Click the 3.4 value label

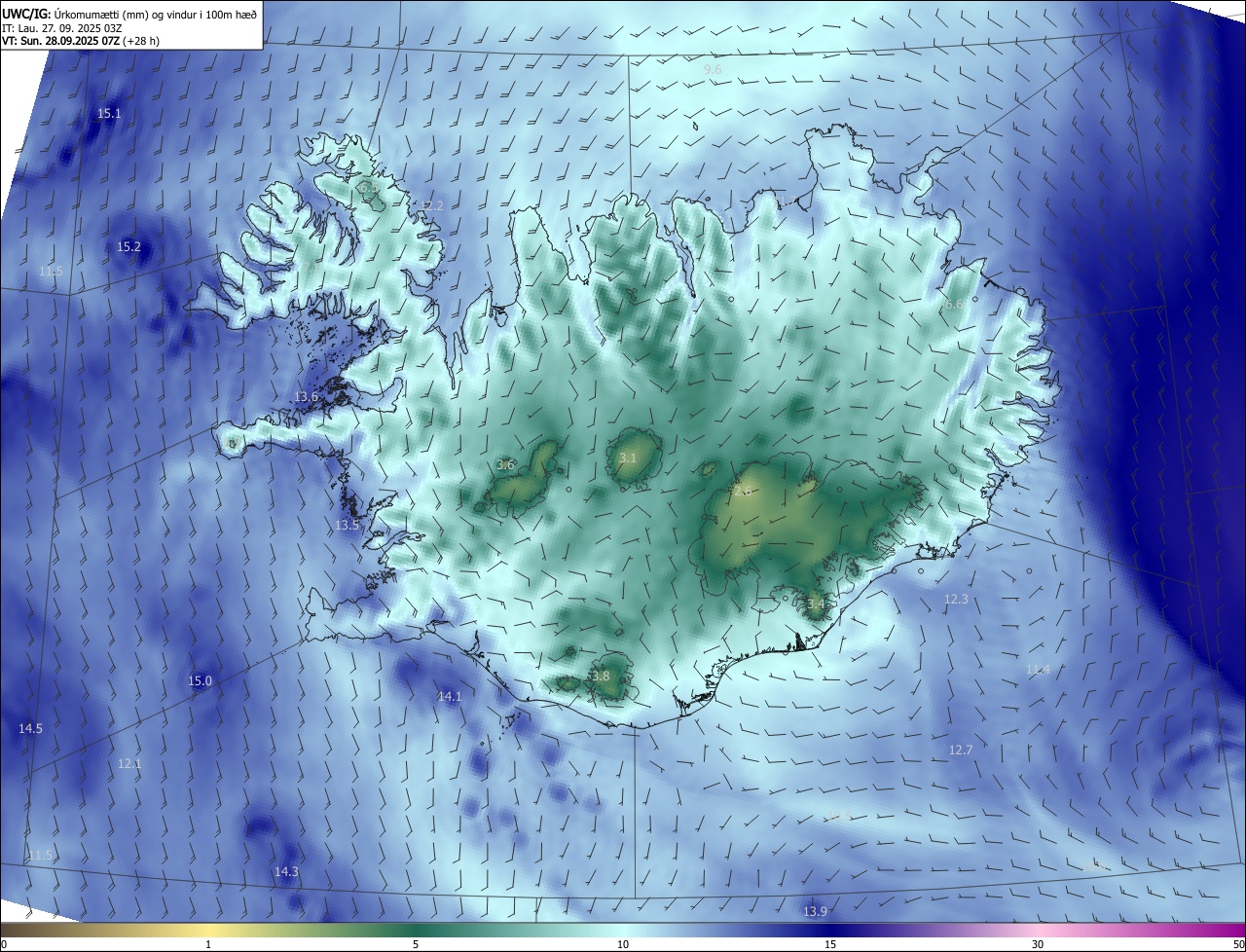(816, 604)
